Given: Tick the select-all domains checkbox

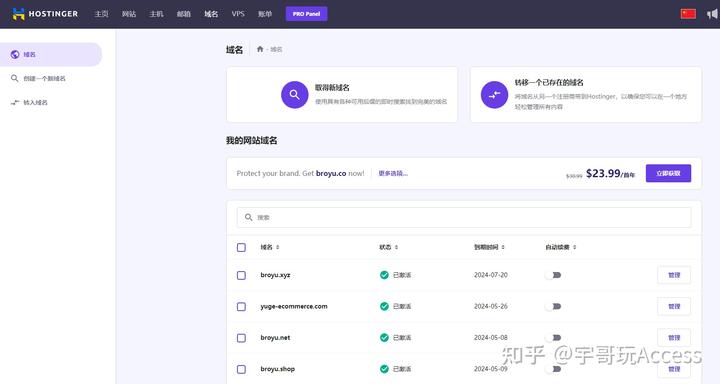Looking at the screenshot, I should (x=241, y=248).
